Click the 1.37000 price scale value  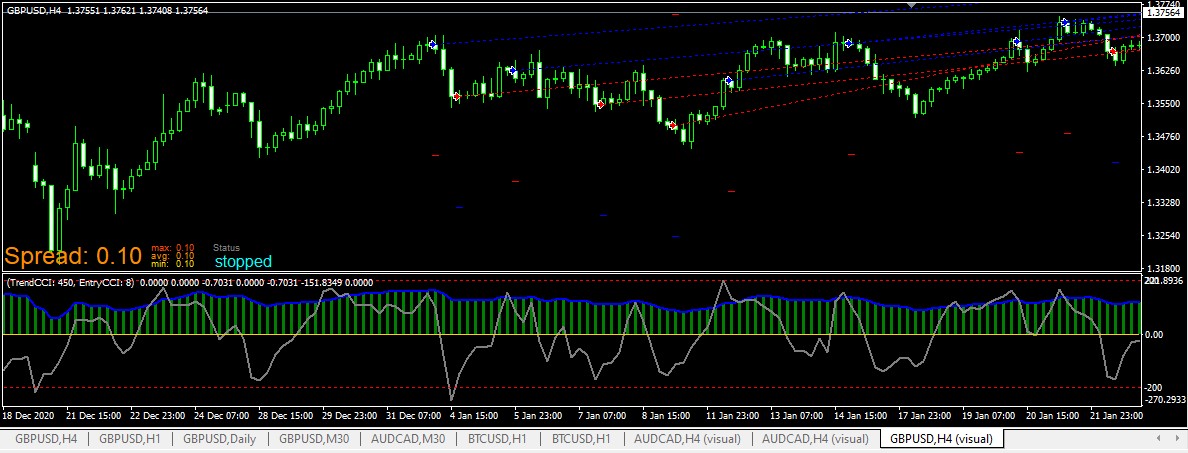point(1164,37)
